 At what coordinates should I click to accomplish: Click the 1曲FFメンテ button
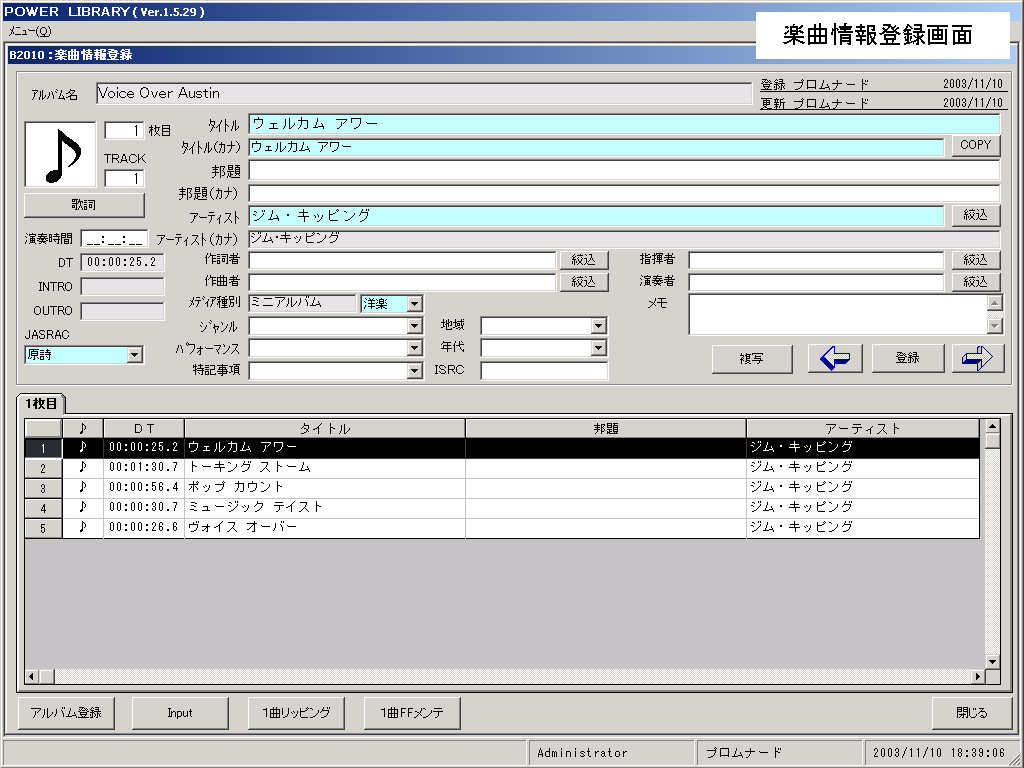(x=411, y=713)
